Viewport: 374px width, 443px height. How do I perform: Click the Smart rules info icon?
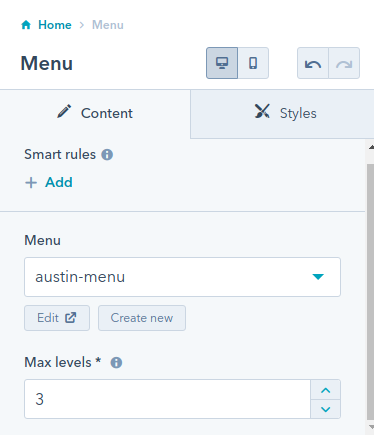107,155
